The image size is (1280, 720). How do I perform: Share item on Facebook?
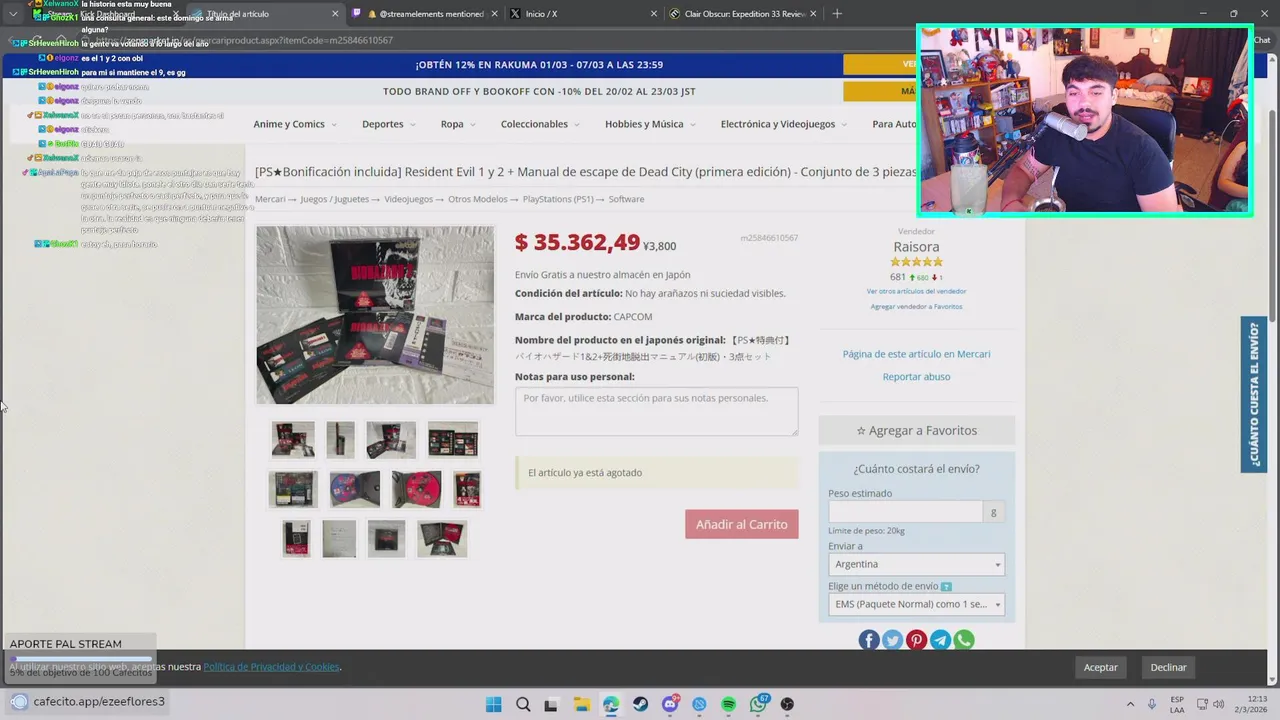point(868,640)
